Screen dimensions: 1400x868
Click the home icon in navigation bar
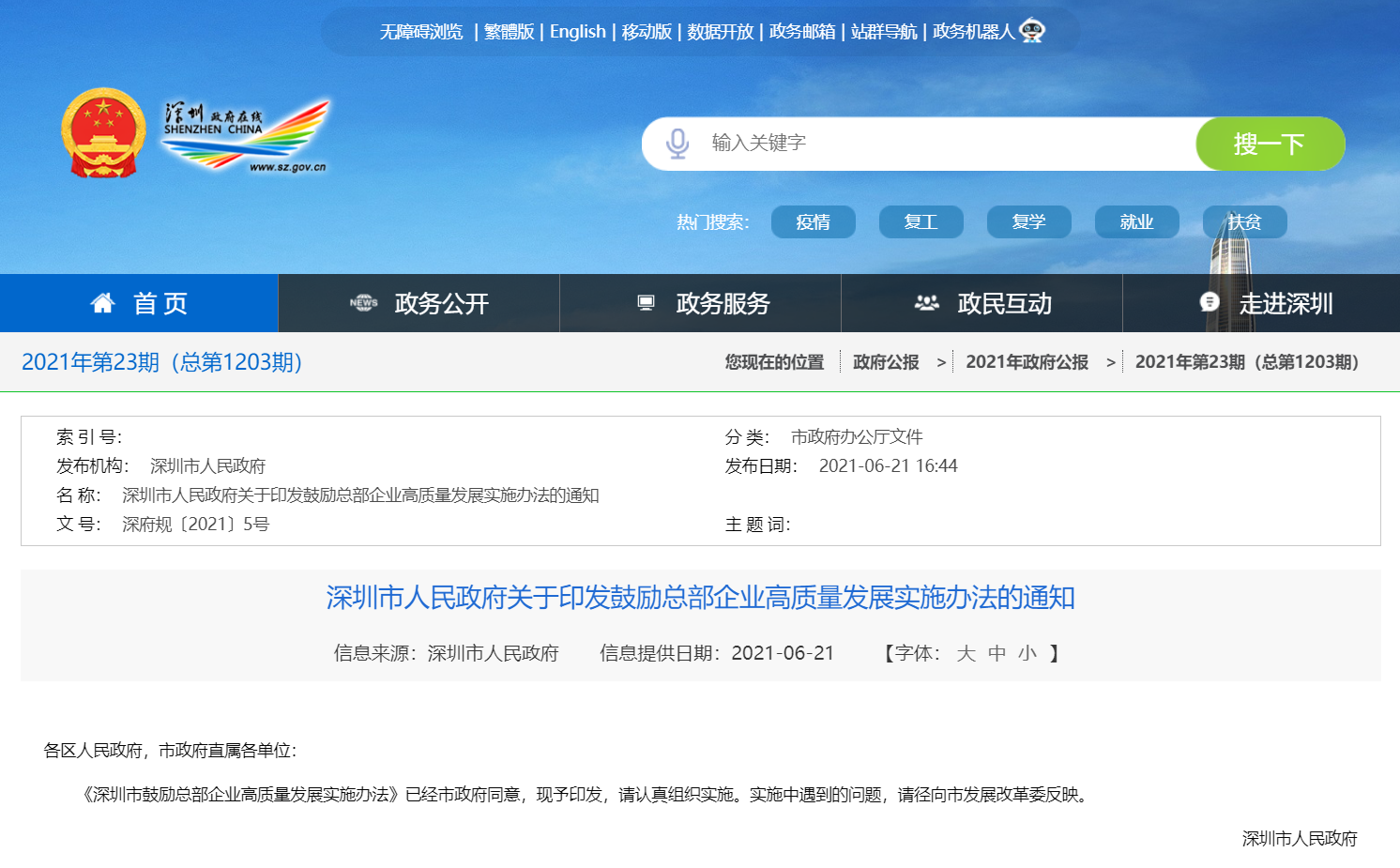click(x=102, y=303)
